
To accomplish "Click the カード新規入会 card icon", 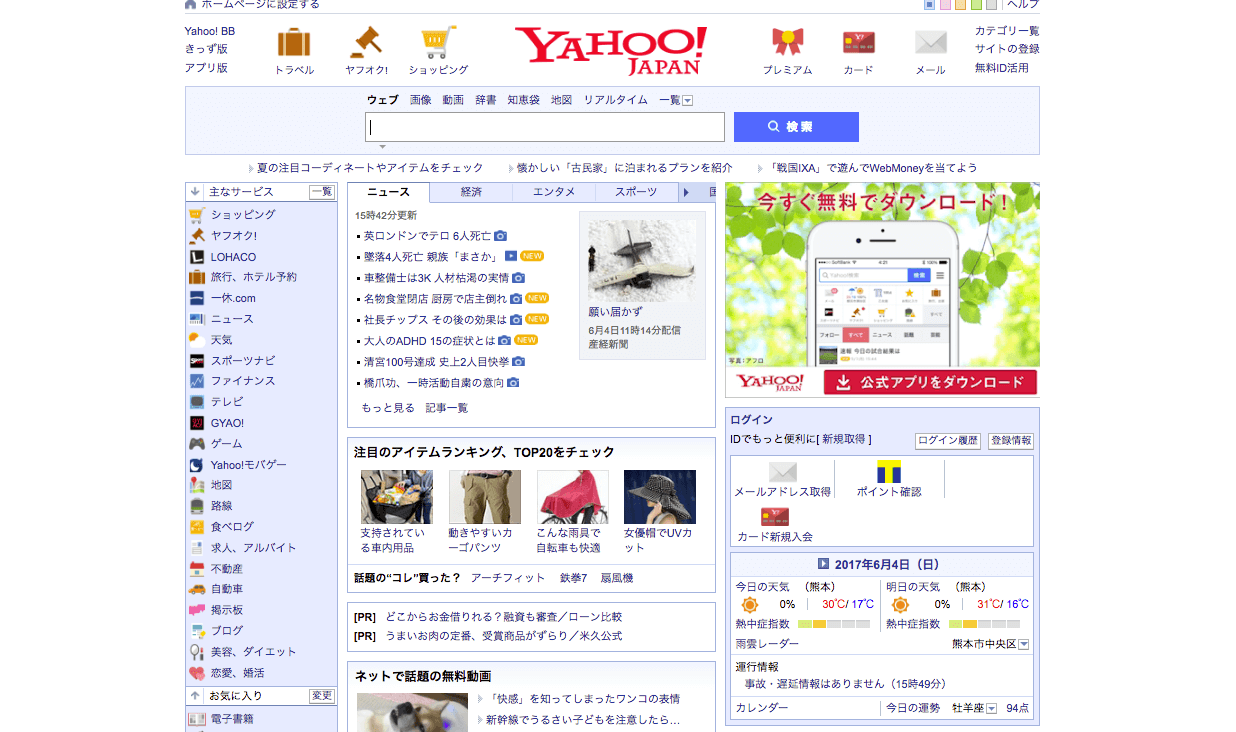I will (775, 516).
